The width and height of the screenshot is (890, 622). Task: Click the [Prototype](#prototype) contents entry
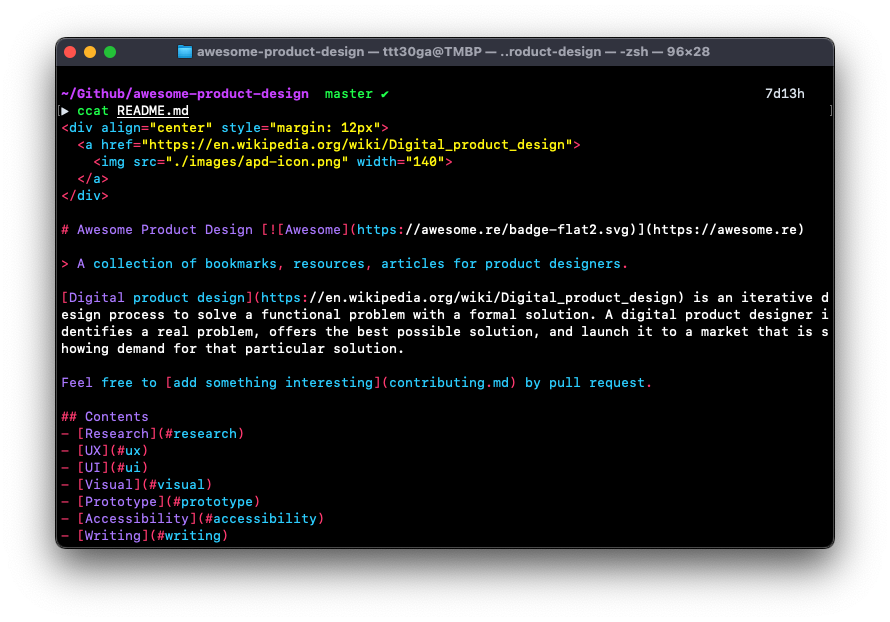click(161, 502)
